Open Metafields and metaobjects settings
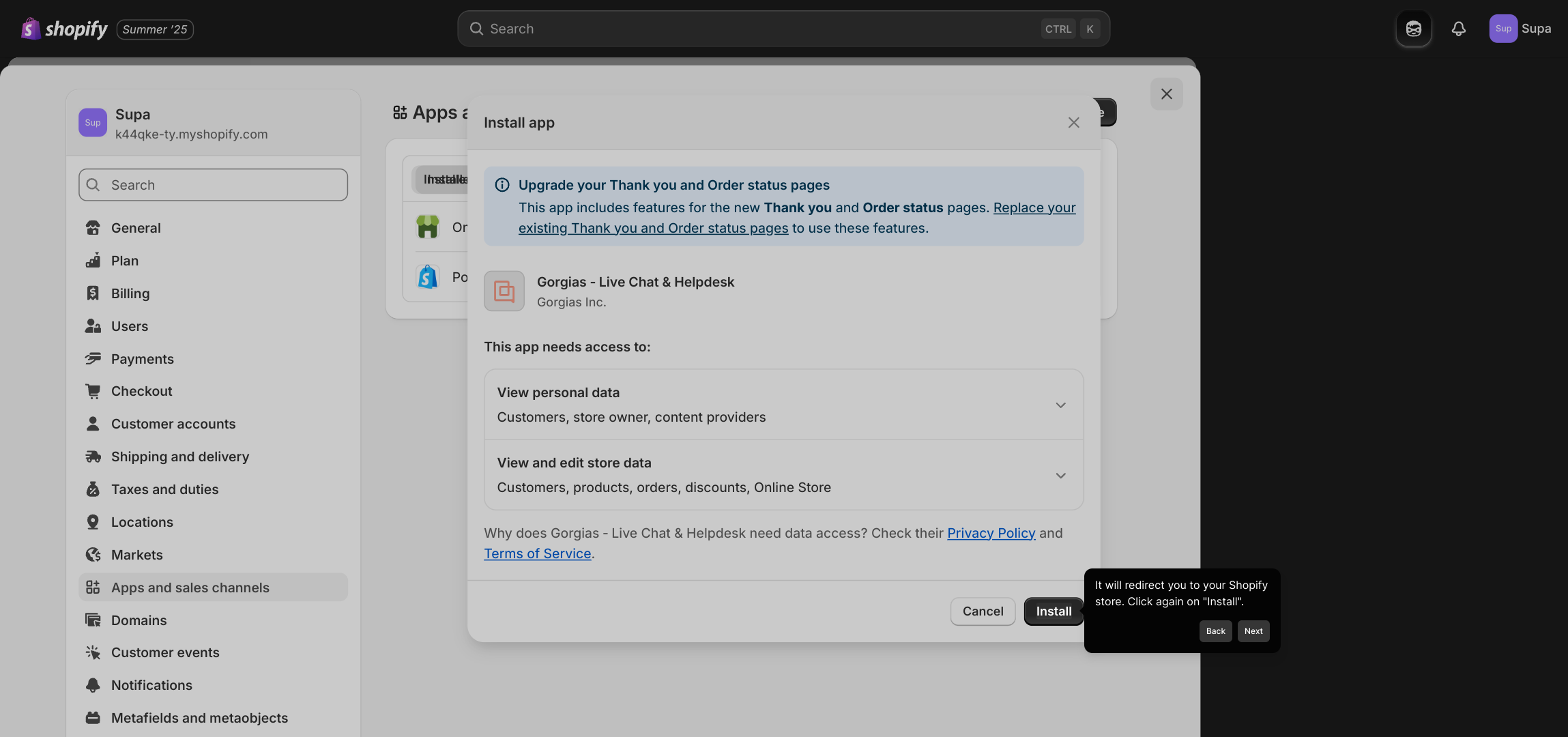Viewport: 1568px width, 737px height. click(x=213, y=718)
